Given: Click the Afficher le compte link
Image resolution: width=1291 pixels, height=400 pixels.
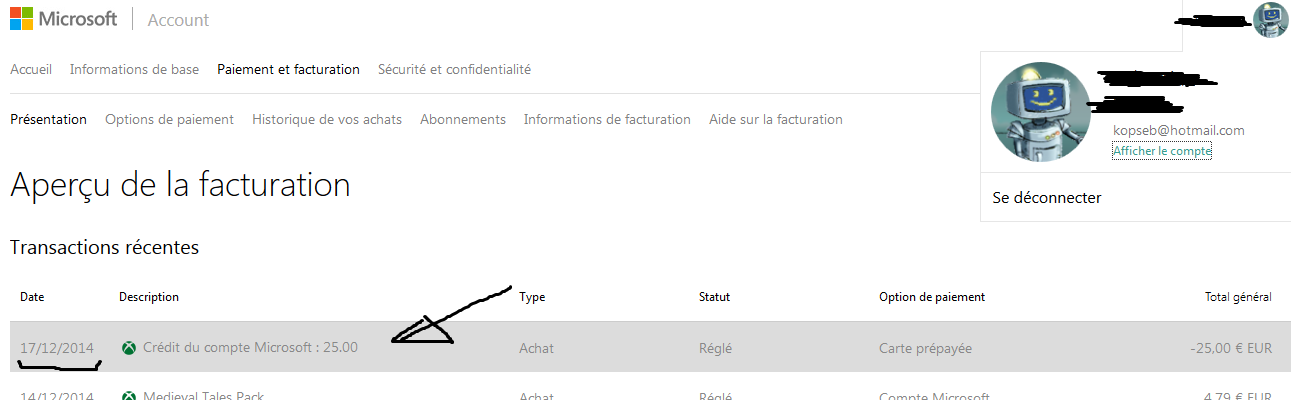Looking at the screenshot, I should pyautogui.click(x=1162, y=151).
